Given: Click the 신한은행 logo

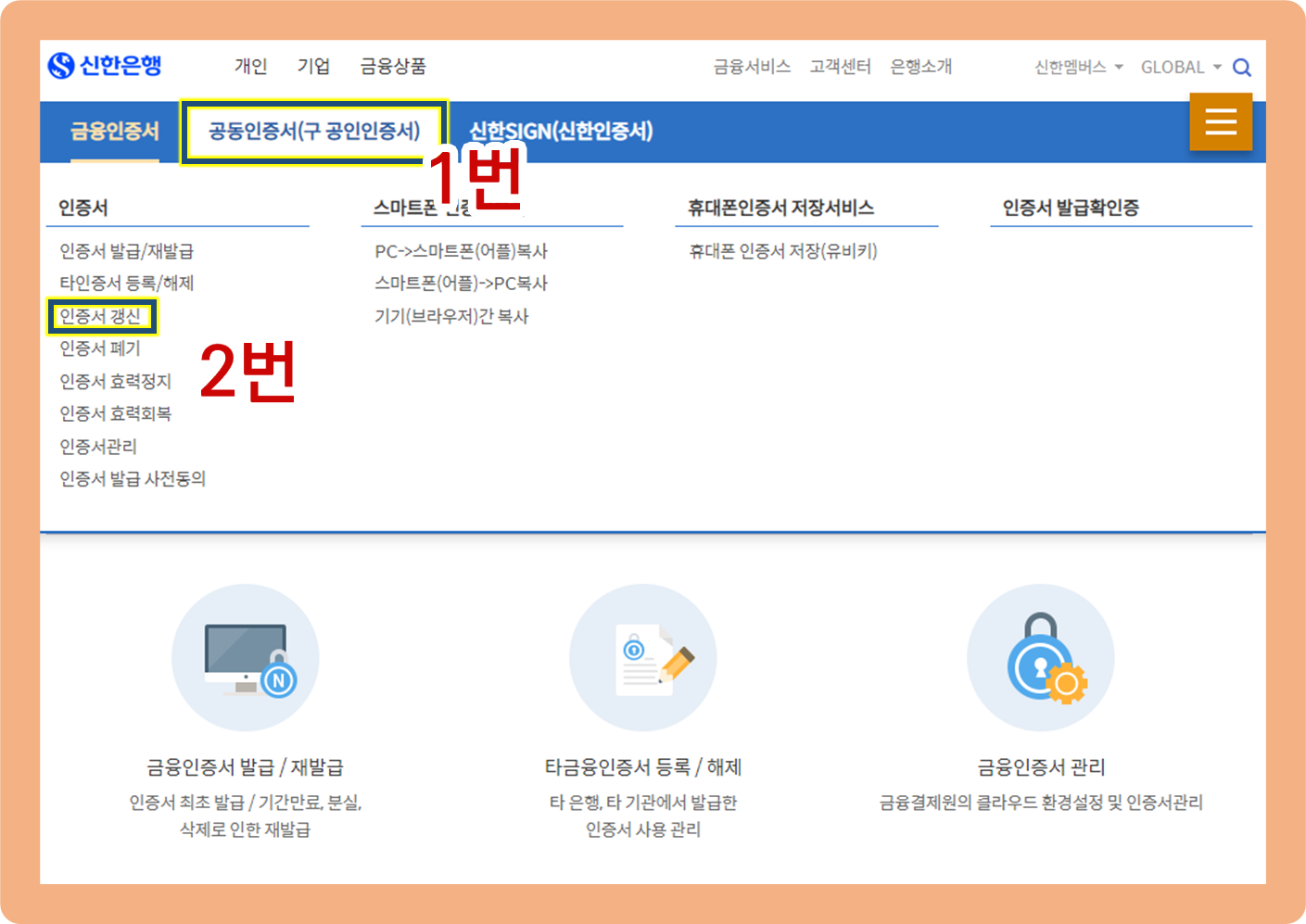Looking at the screenshot, I should pos(105,66).
